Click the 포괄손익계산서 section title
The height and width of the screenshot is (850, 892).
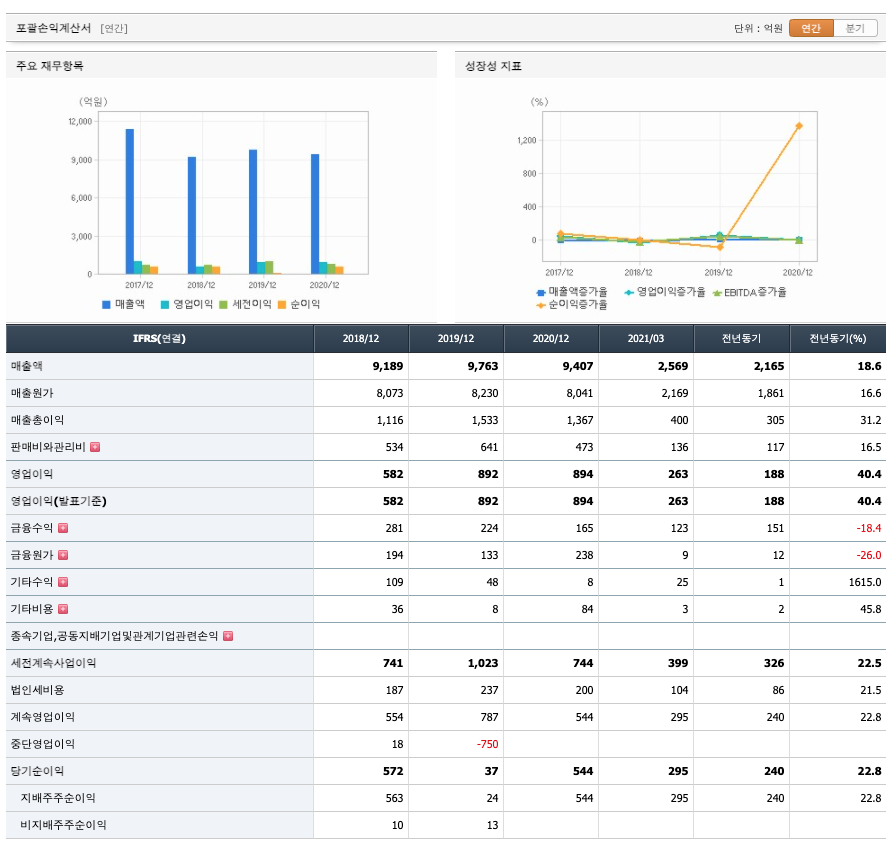(53, 28)
